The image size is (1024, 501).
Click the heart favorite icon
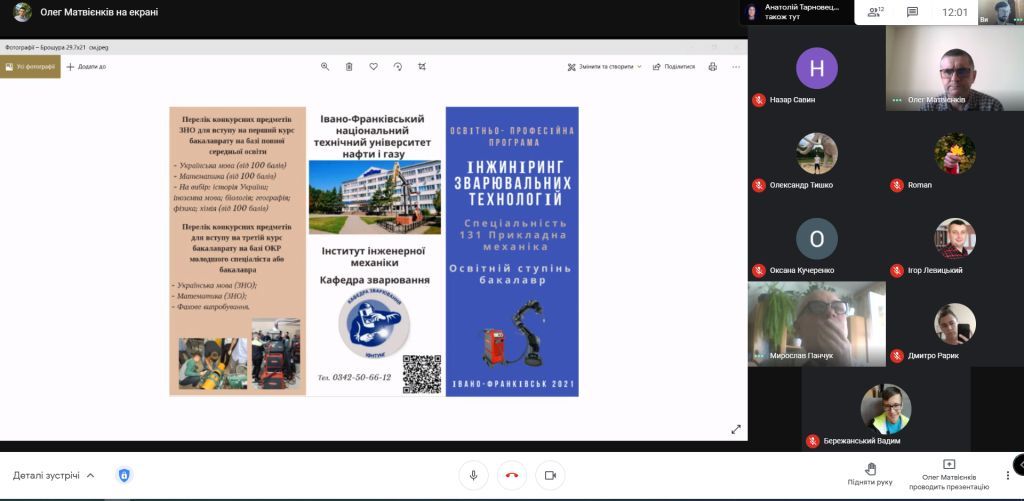tap(373, 67)
